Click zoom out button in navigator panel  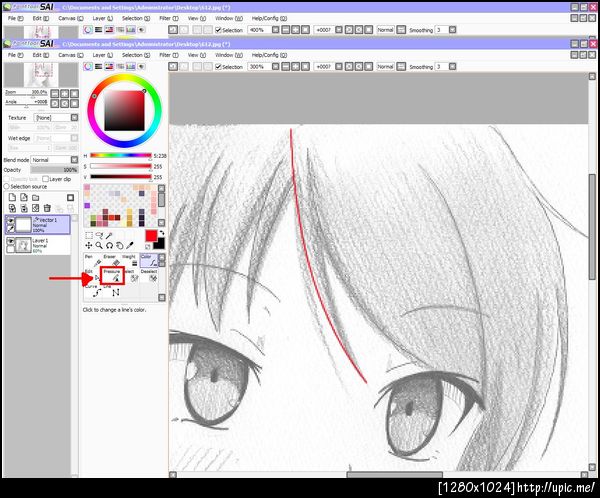point(55,93)
